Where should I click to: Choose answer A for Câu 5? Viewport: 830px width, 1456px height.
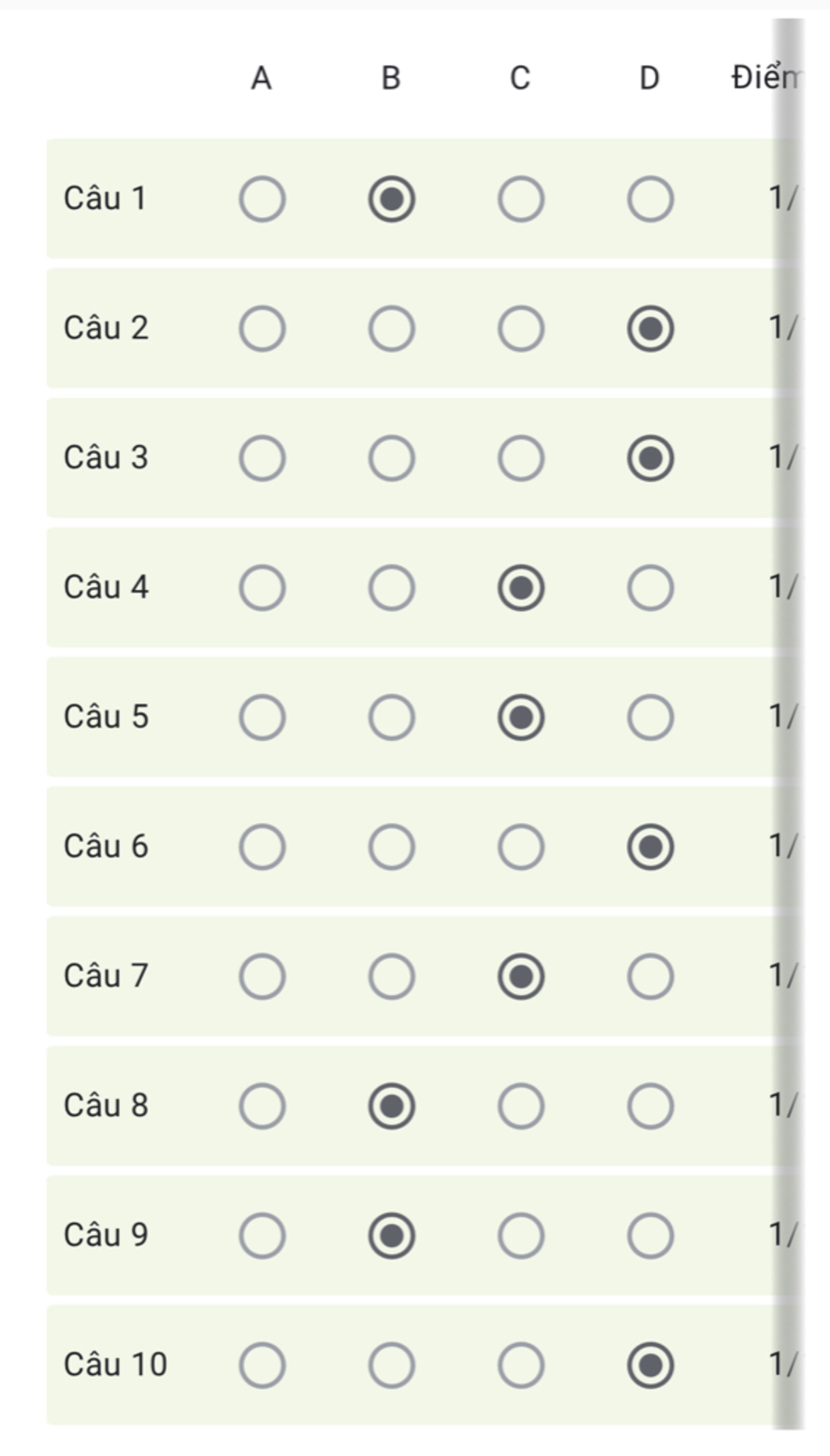click(262, 717)
